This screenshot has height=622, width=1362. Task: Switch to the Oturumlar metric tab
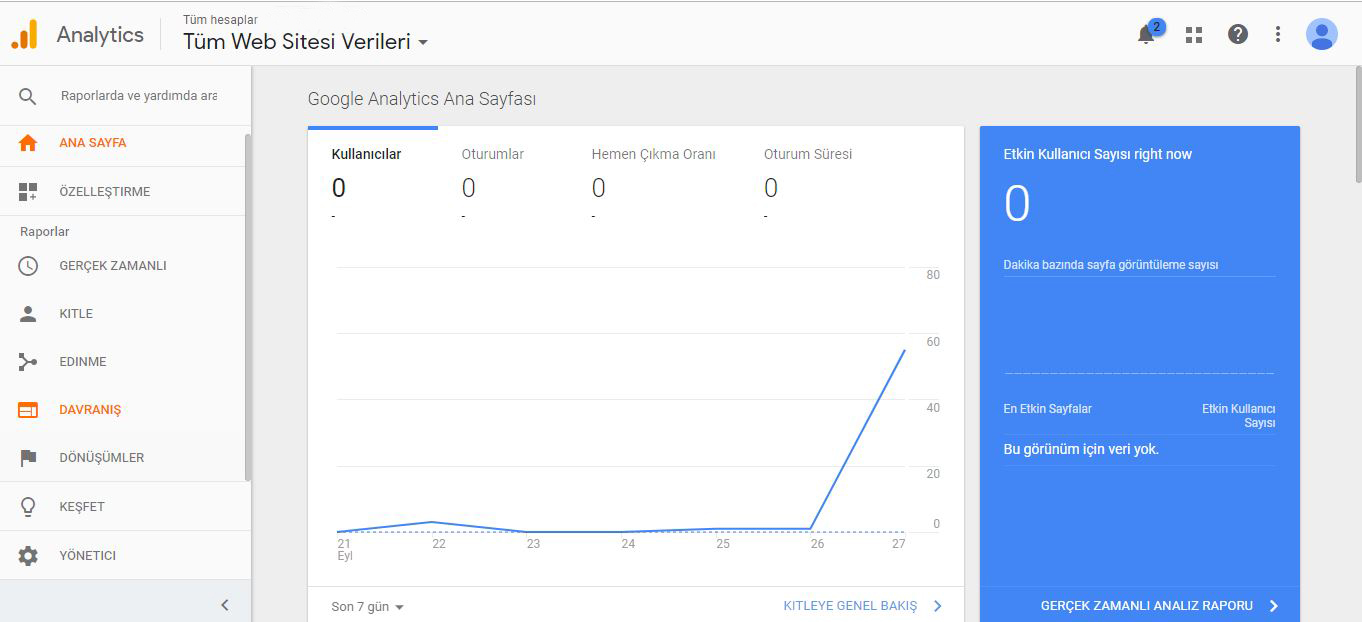[x=493, y=155]
